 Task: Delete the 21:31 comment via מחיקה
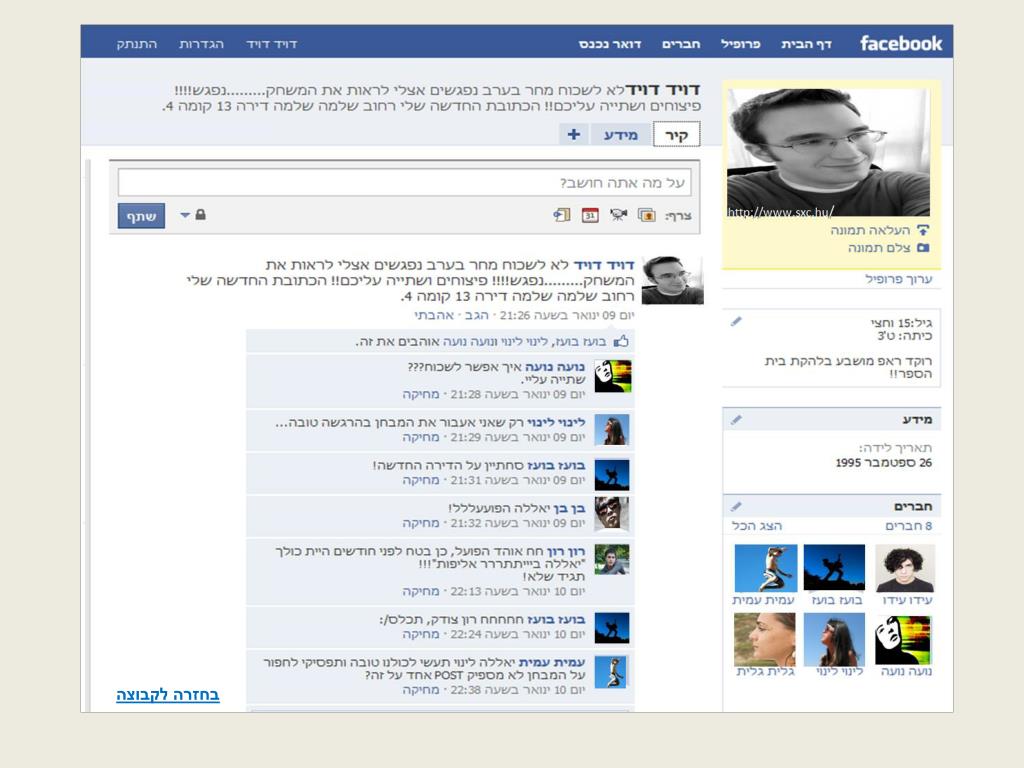[421, 480]
